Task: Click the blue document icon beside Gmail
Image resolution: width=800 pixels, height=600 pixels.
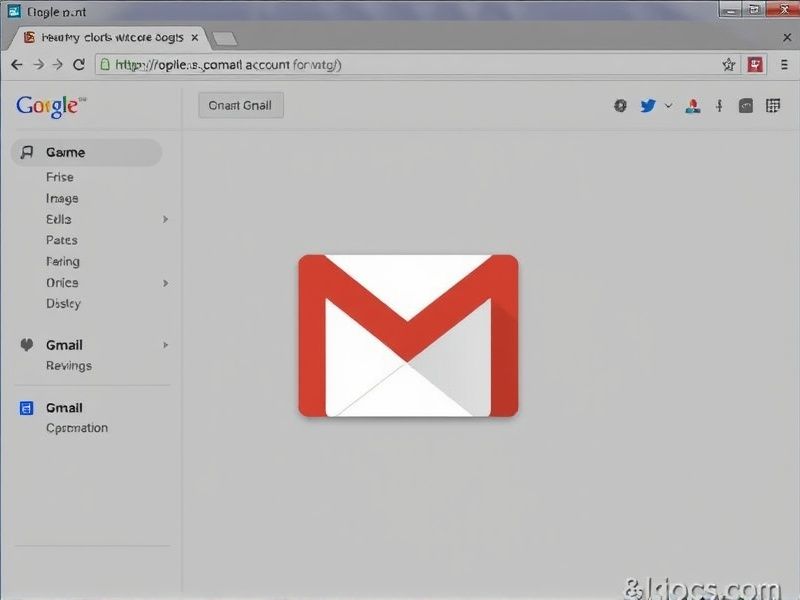Action: point(27,408)
